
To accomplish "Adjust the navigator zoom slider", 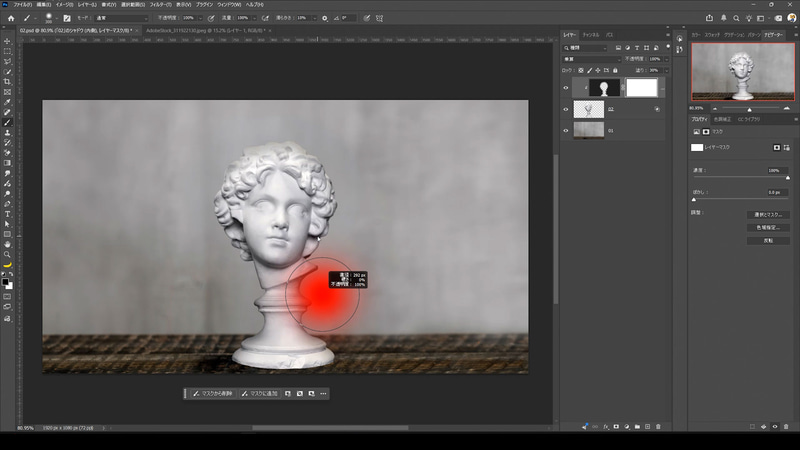I will point(749,109).
